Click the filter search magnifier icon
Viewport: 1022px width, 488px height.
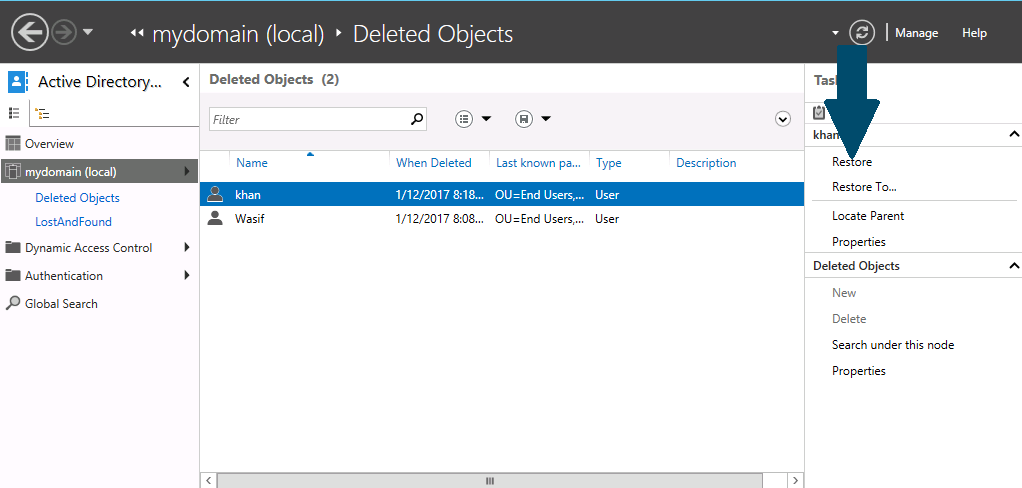click(417, 119)
